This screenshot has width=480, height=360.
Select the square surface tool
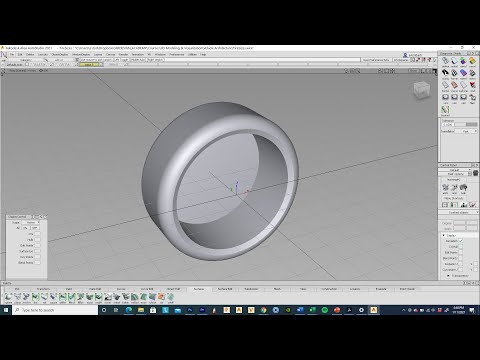coord(53,297)
